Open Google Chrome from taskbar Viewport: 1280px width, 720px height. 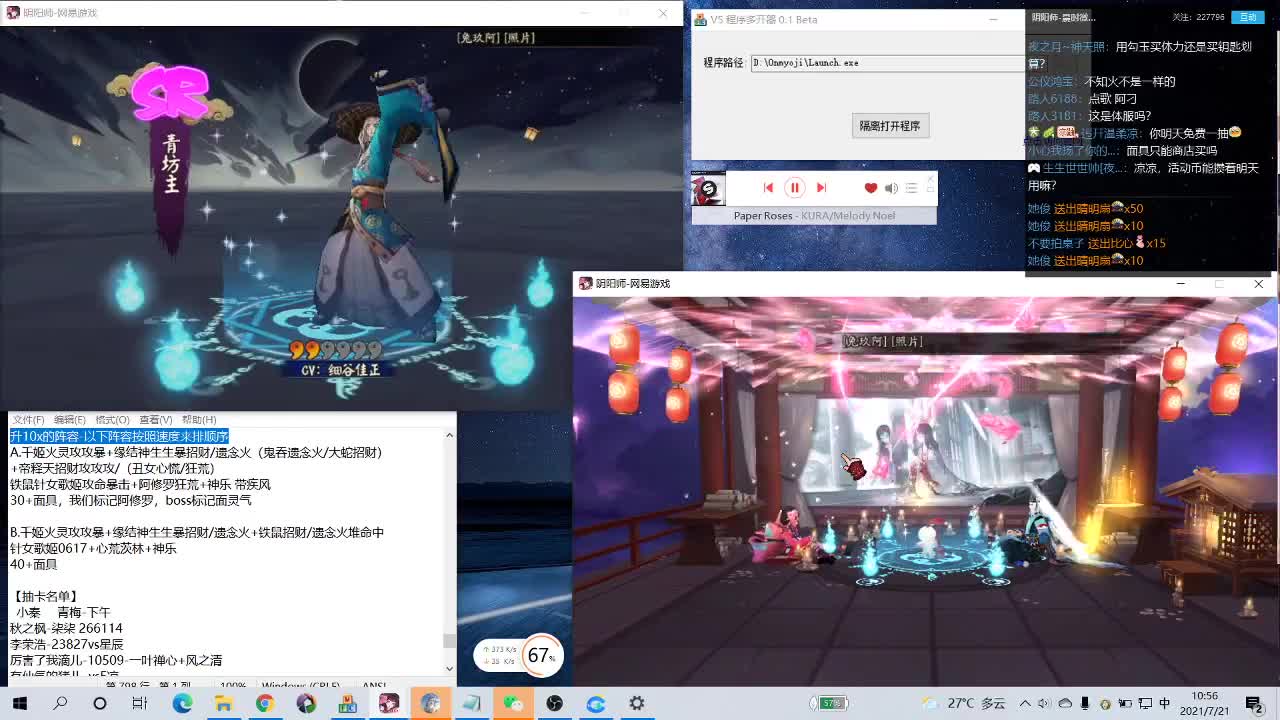click(264, 703)
